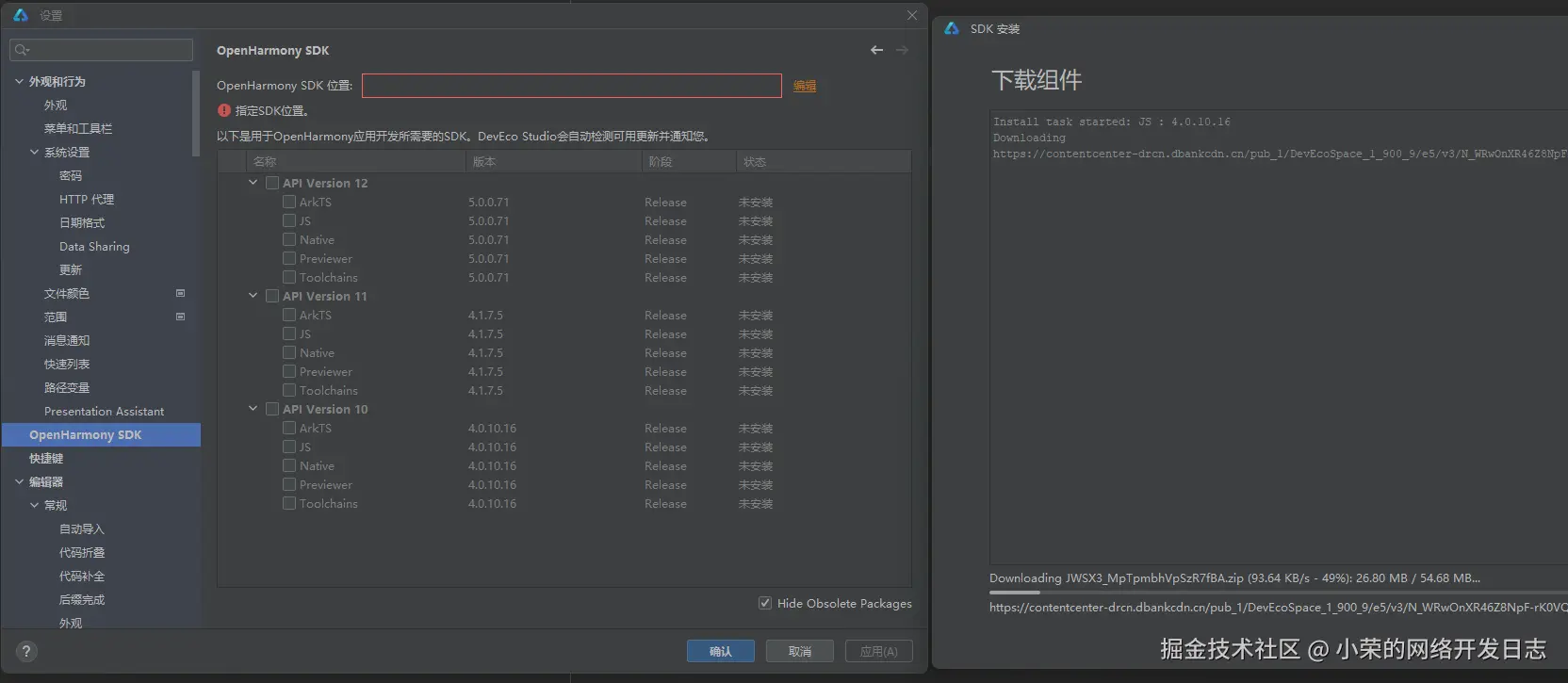
Task: Open 代码折叠 settings
Action: 82,552
